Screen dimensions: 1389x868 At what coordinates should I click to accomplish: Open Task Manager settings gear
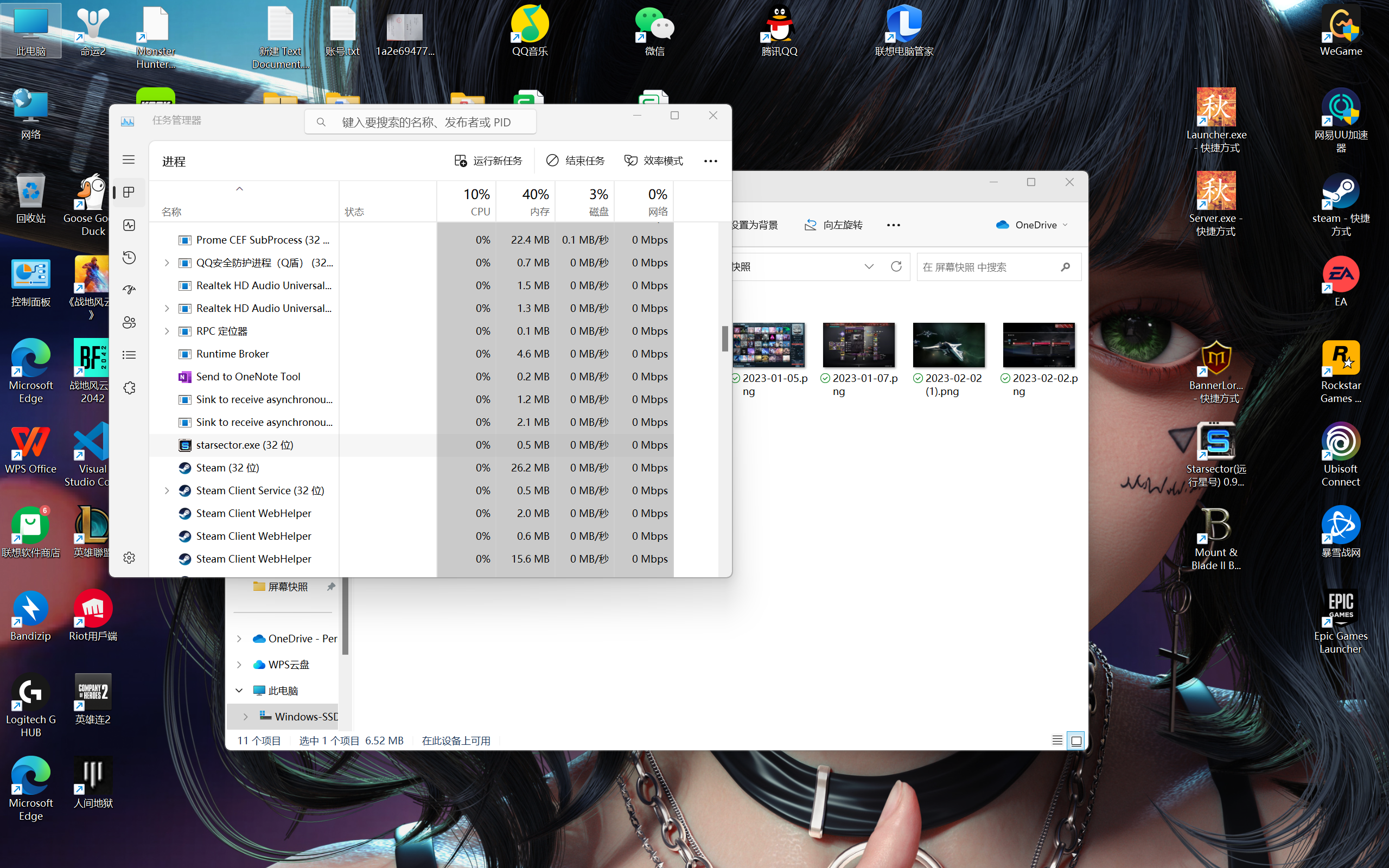(129, 558)
